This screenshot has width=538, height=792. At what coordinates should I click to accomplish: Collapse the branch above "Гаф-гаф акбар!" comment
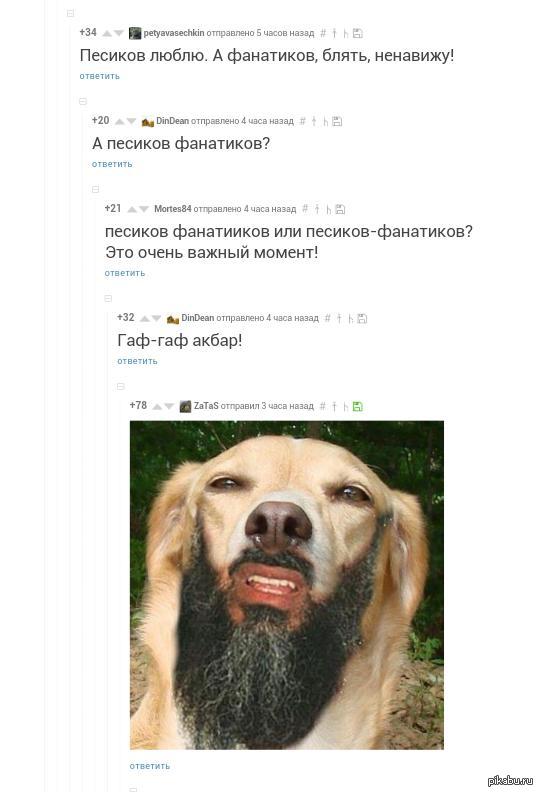[x=108, y=299]
